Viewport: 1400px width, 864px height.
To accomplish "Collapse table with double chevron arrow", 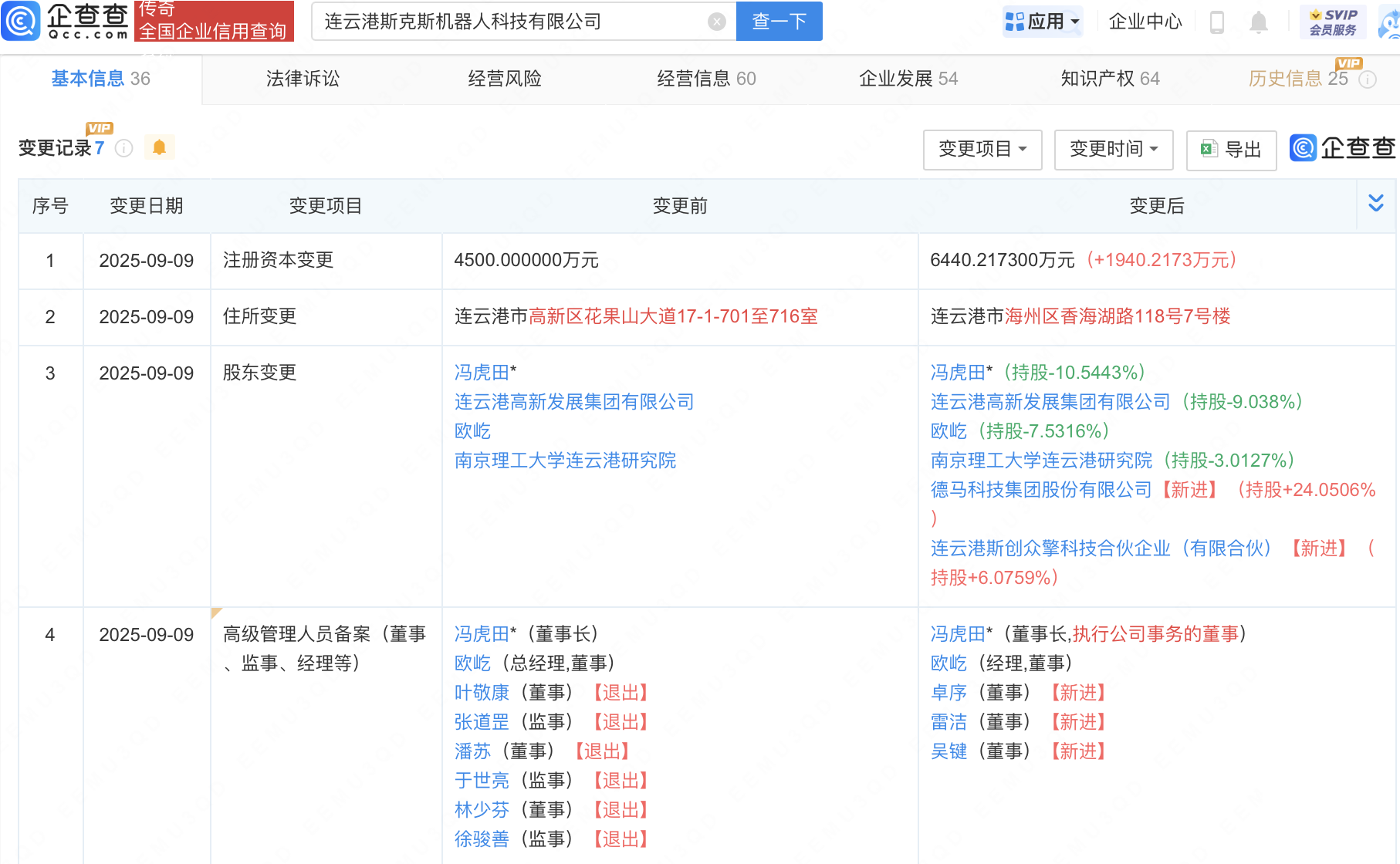I will coord(1375,204).
